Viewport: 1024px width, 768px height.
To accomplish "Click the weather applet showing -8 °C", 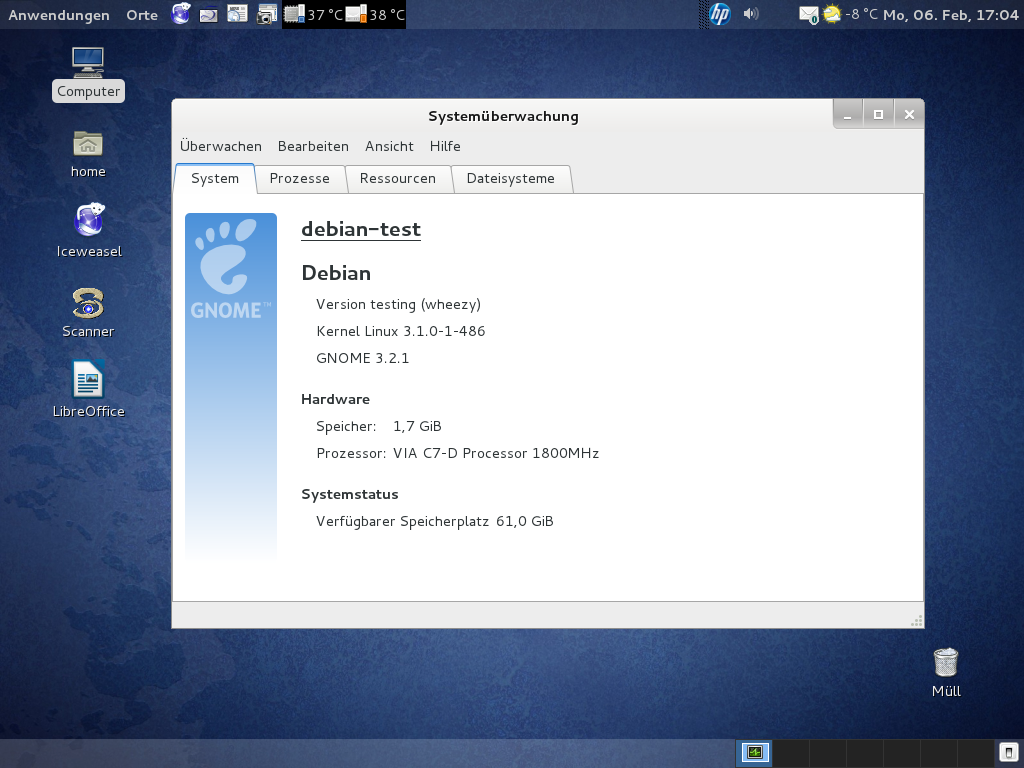I will (x=850, y=14).
